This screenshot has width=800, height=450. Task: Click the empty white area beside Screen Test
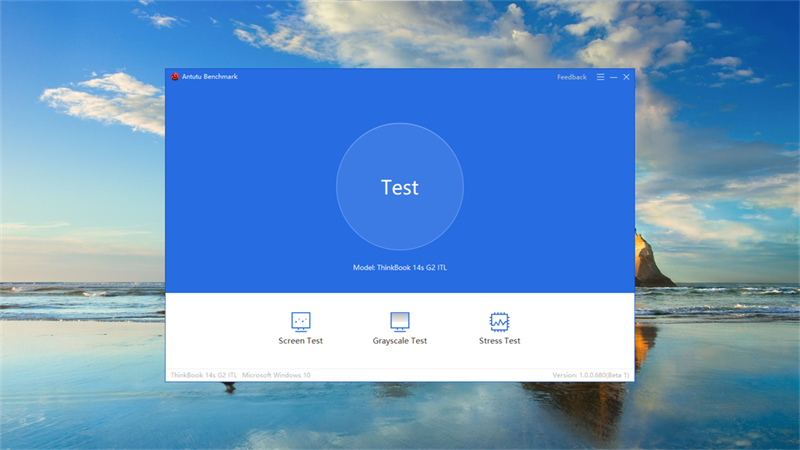[220, 330]
